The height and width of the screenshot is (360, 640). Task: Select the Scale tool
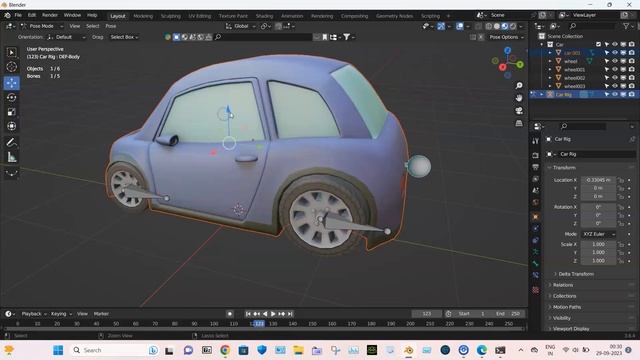(11, 112)
